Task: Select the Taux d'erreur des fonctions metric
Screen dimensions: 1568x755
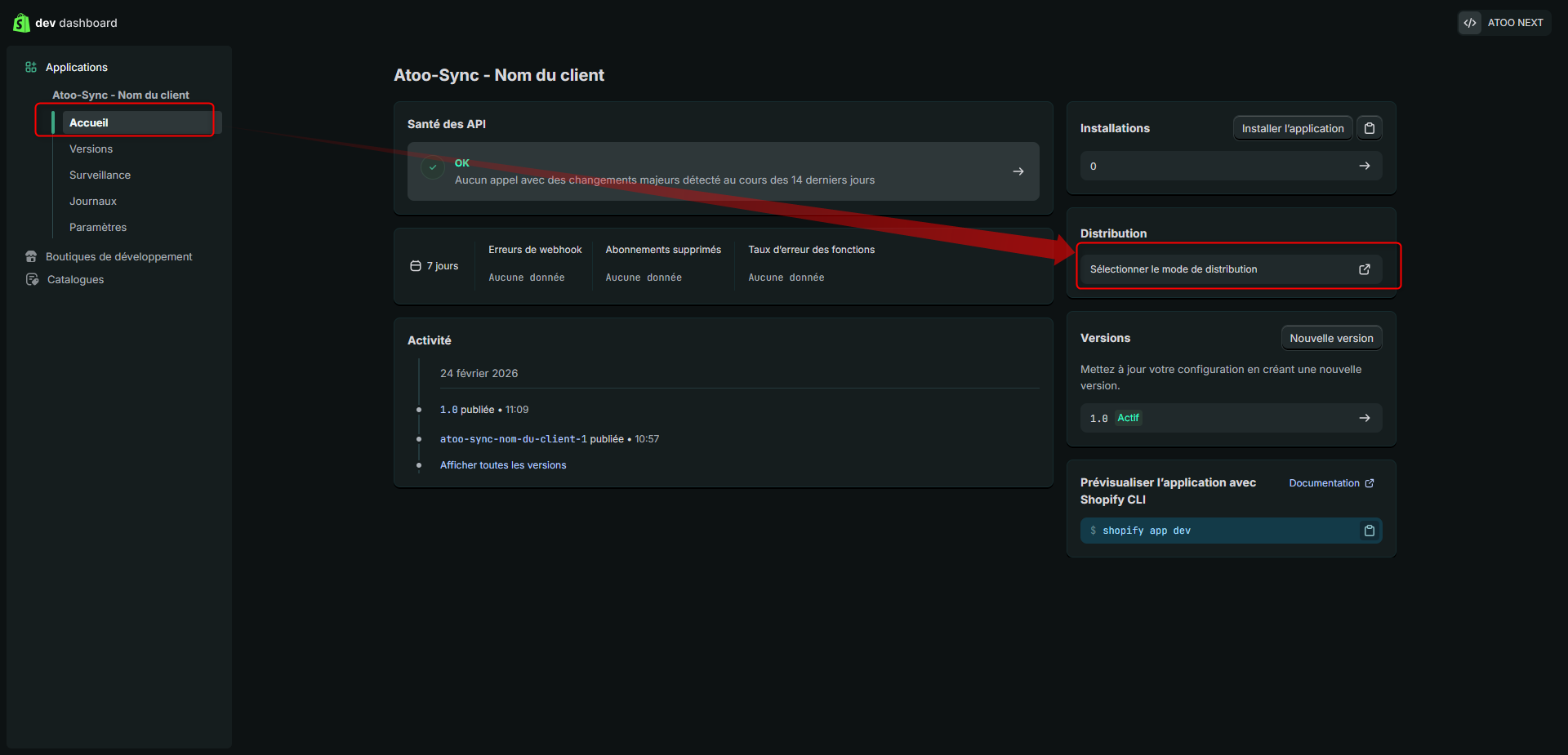Action: 811,263
